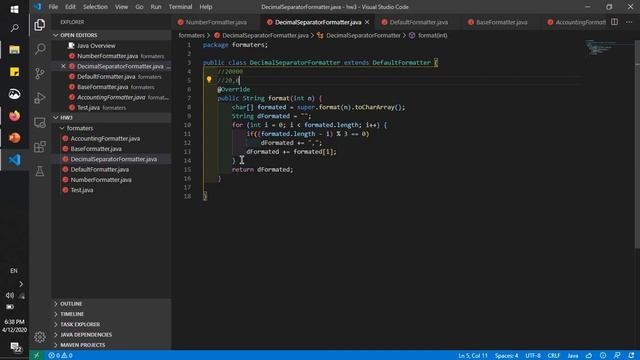The image size is (640, 360).
Task: Open the Manage gear settings
Action: (40, 337)
